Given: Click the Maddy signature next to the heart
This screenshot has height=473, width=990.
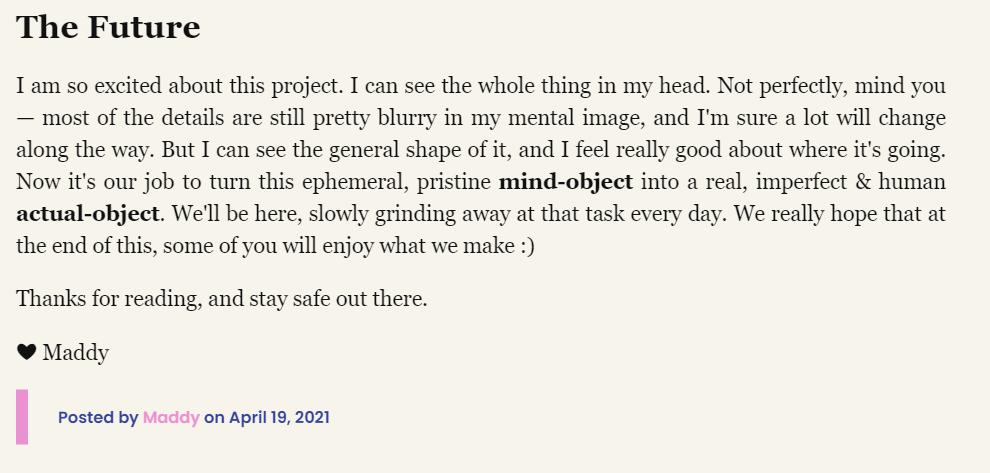Looking at the screenshot, I should pos(76,352).
